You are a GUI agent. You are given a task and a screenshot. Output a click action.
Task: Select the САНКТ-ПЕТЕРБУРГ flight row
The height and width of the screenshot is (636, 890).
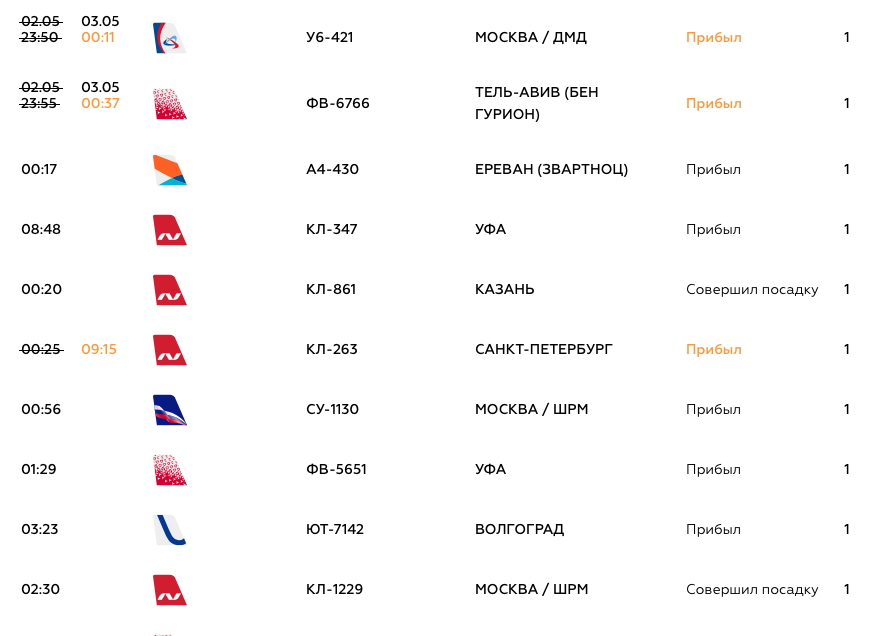(435, 349)
